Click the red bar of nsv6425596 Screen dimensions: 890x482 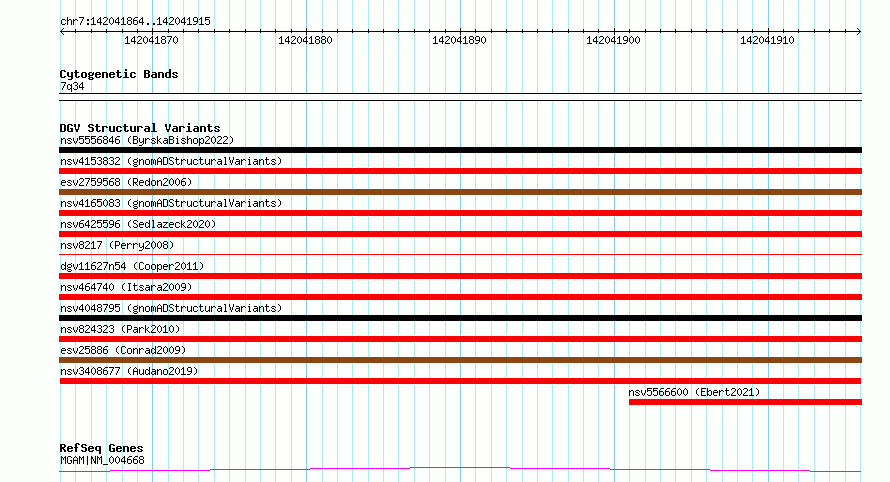[x=460, y=234]
